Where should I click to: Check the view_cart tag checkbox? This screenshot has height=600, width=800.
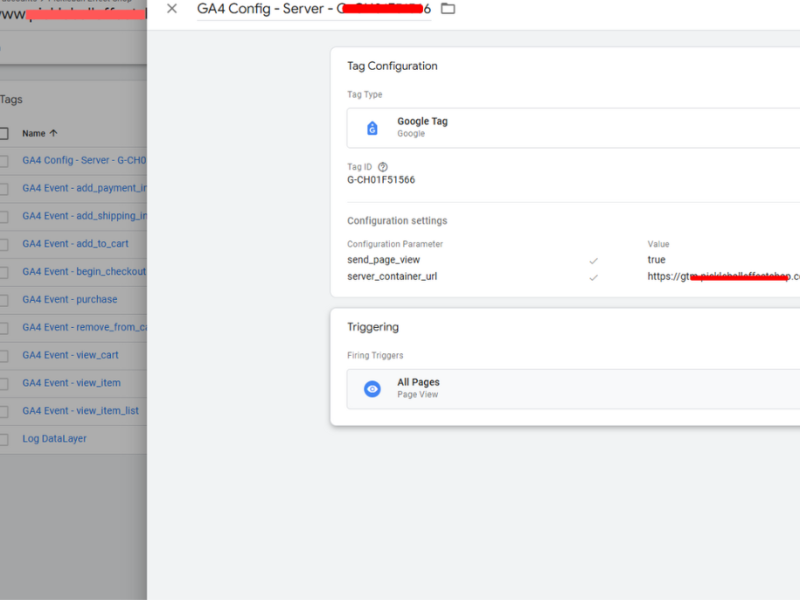click(3, 356)
